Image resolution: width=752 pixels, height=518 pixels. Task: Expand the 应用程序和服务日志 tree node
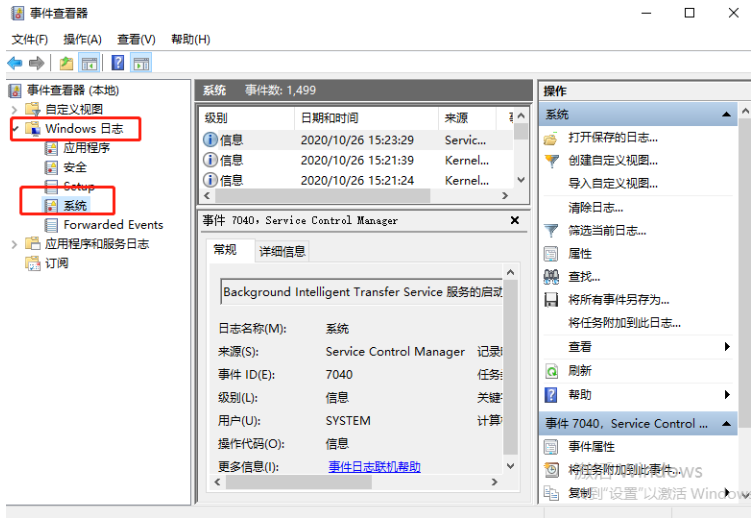[x=14, y=244]
